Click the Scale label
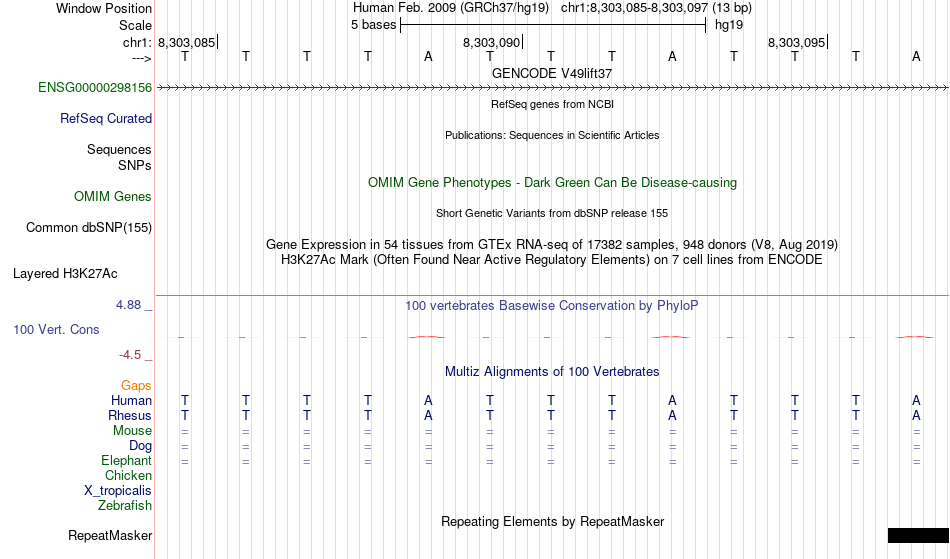Image resolution: width=950 pixels, height=559 pixels. 135,25
